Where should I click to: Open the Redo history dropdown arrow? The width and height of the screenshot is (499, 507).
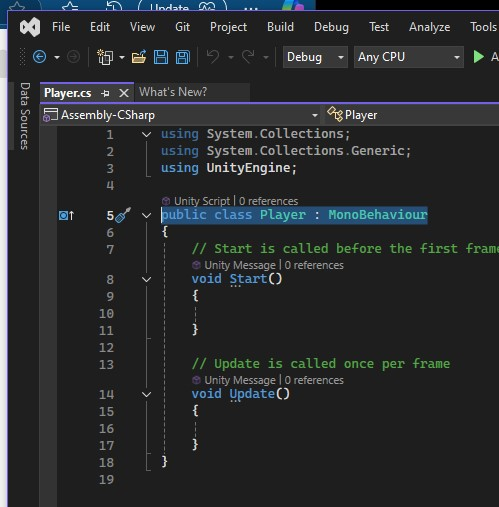(x=266, y=57)
